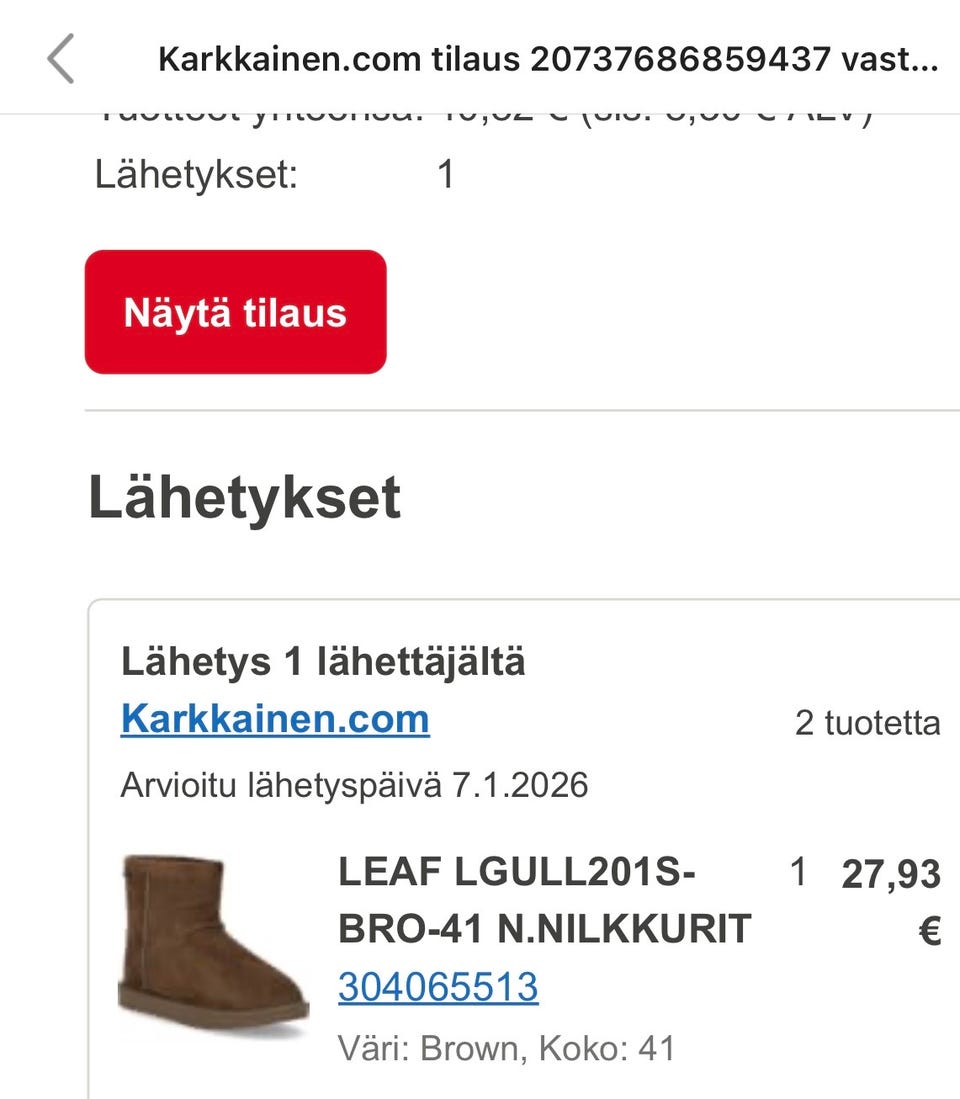This screenshot has height=1099, width=960.
Task: Tap the 2 tuotetta item count
Action: click(x=868, y=723)
